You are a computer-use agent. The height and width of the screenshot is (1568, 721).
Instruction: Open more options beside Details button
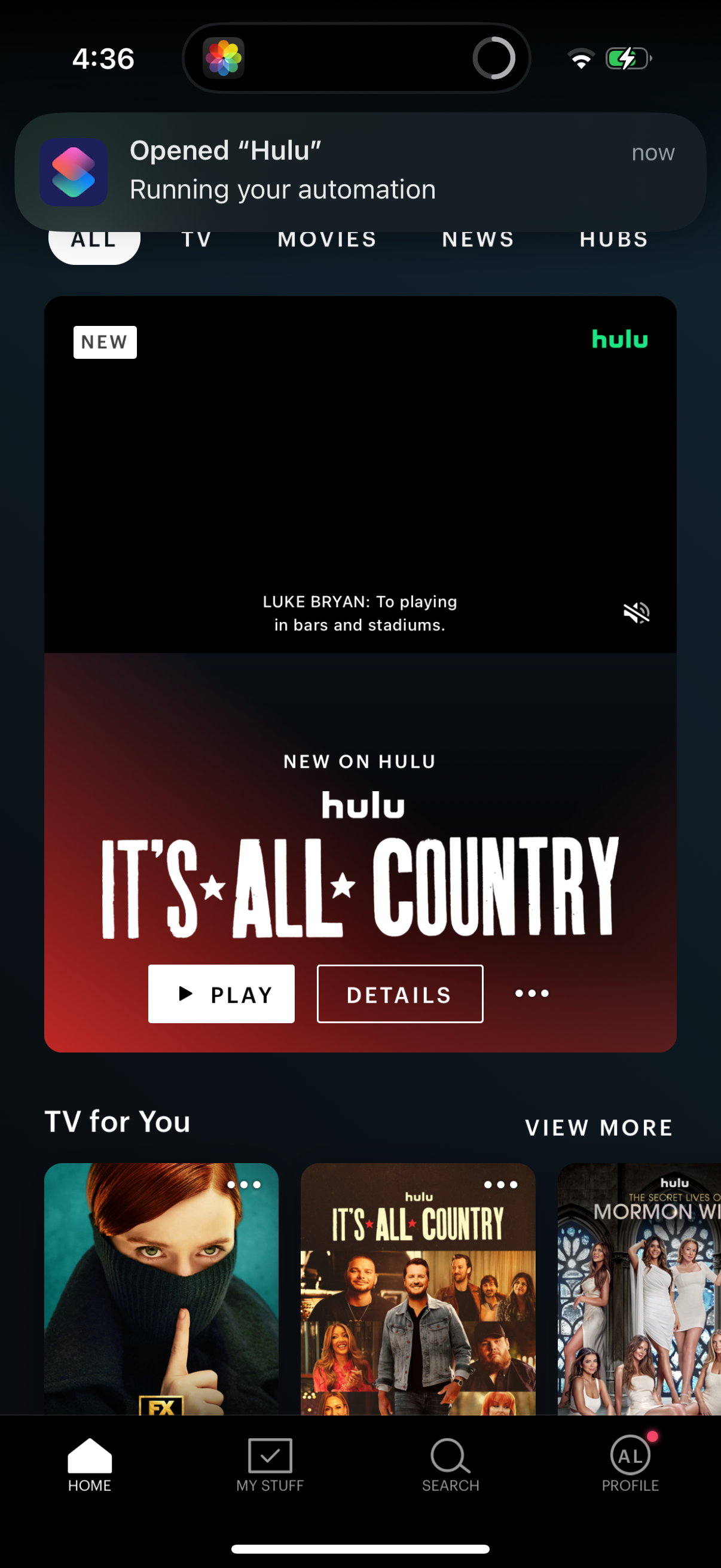coord(531,993)
